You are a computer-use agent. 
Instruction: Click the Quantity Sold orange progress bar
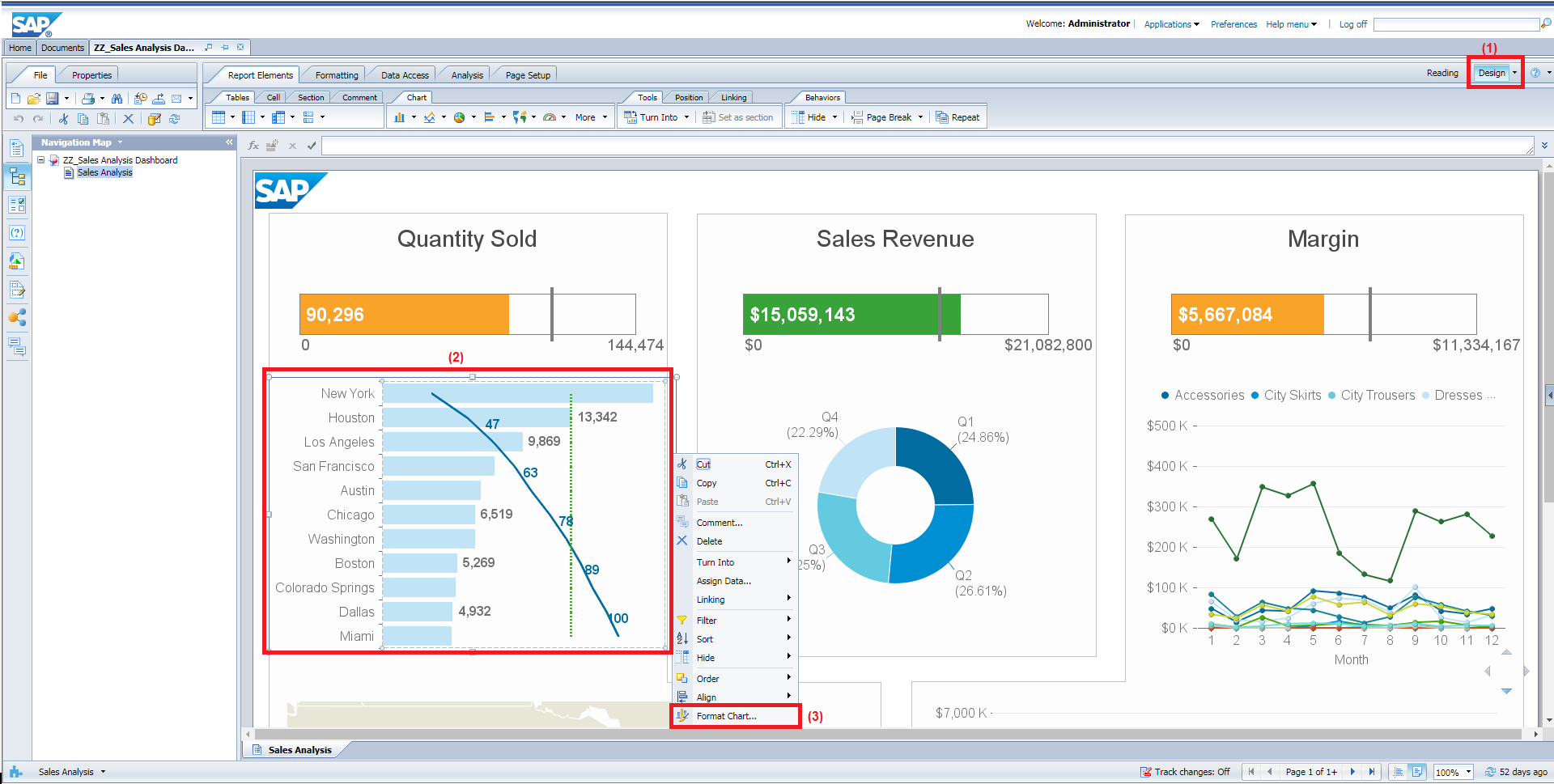(404, 315)
